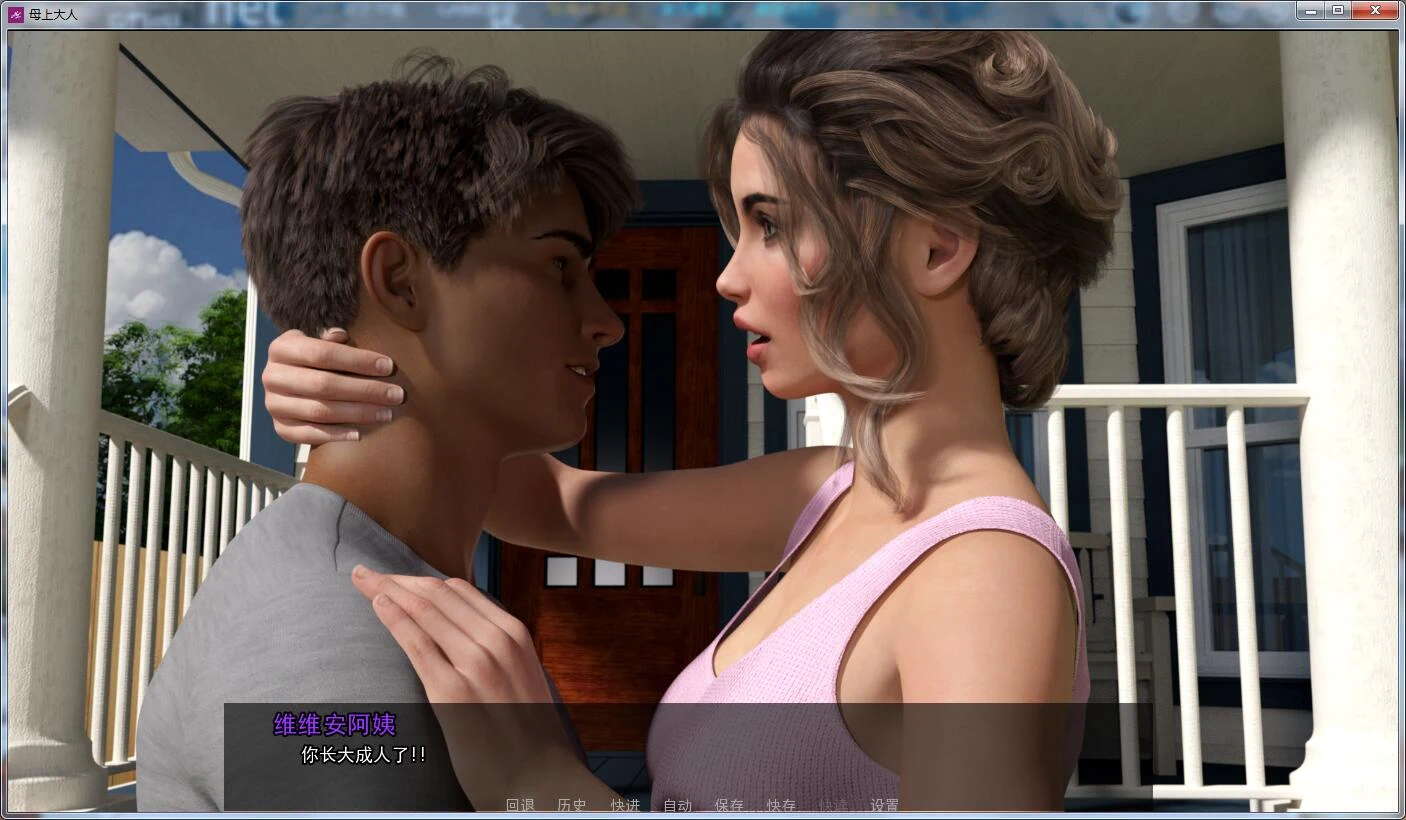Open the 历史 dialogue history
Image resolution: width=1406 pixels, height=820 pixels.
572,805
